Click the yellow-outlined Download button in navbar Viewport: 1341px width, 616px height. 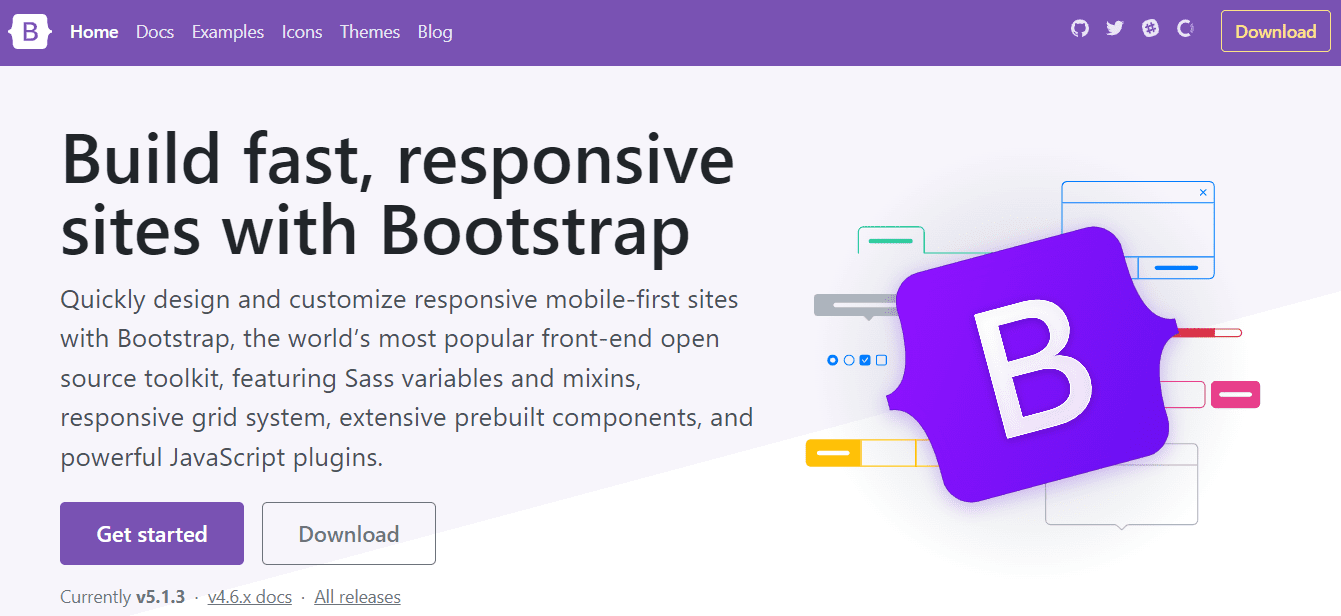click(x=1276, y=31)
